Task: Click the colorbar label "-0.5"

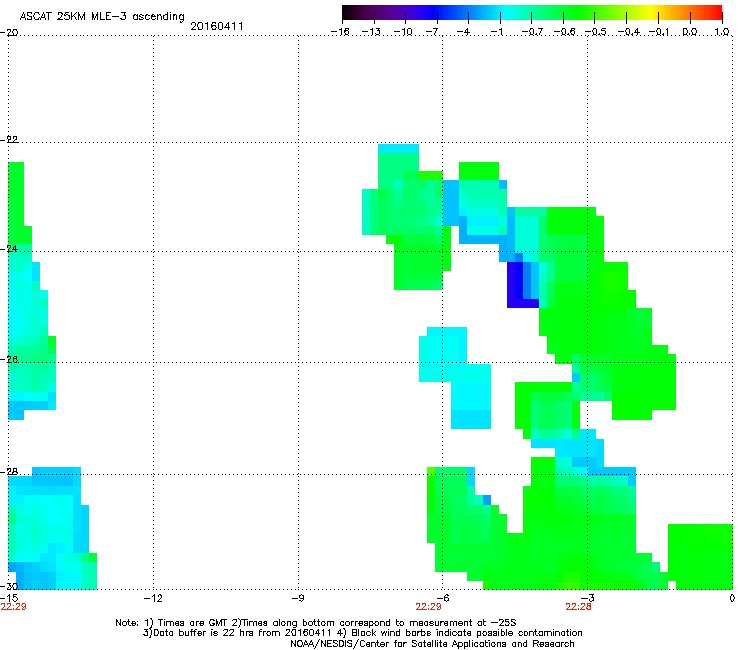Action: click(x=596, y=32)
